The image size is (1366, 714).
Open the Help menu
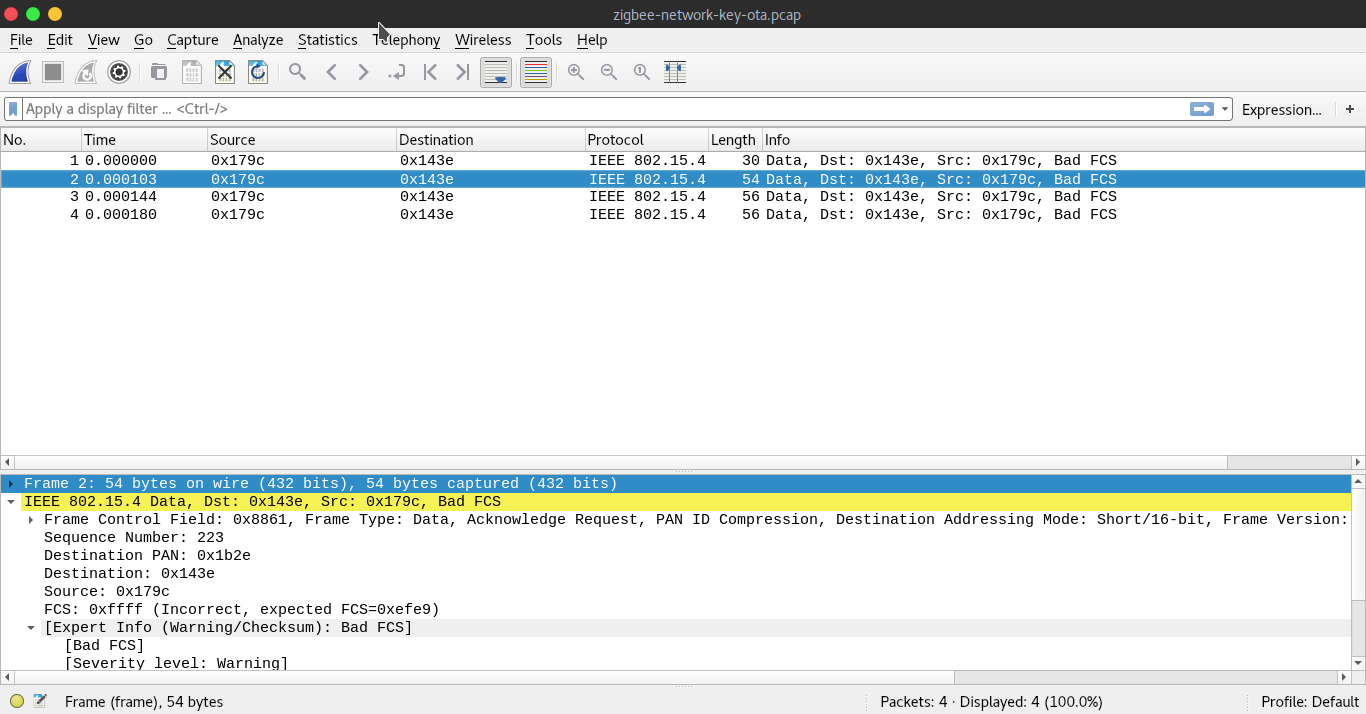[592, 40]
